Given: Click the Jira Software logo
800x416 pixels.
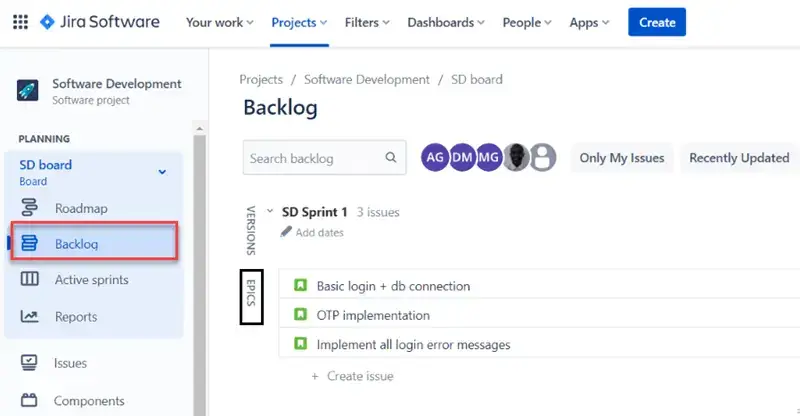Looking at the screenshot, I should (100, 22).
